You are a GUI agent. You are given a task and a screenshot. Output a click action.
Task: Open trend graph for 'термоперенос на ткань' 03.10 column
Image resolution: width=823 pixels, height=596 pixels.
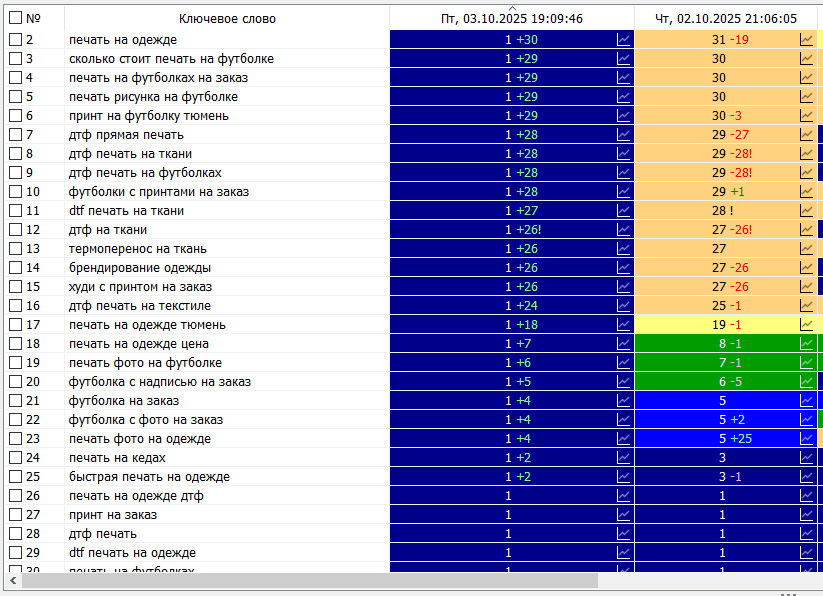click(624, 249)
